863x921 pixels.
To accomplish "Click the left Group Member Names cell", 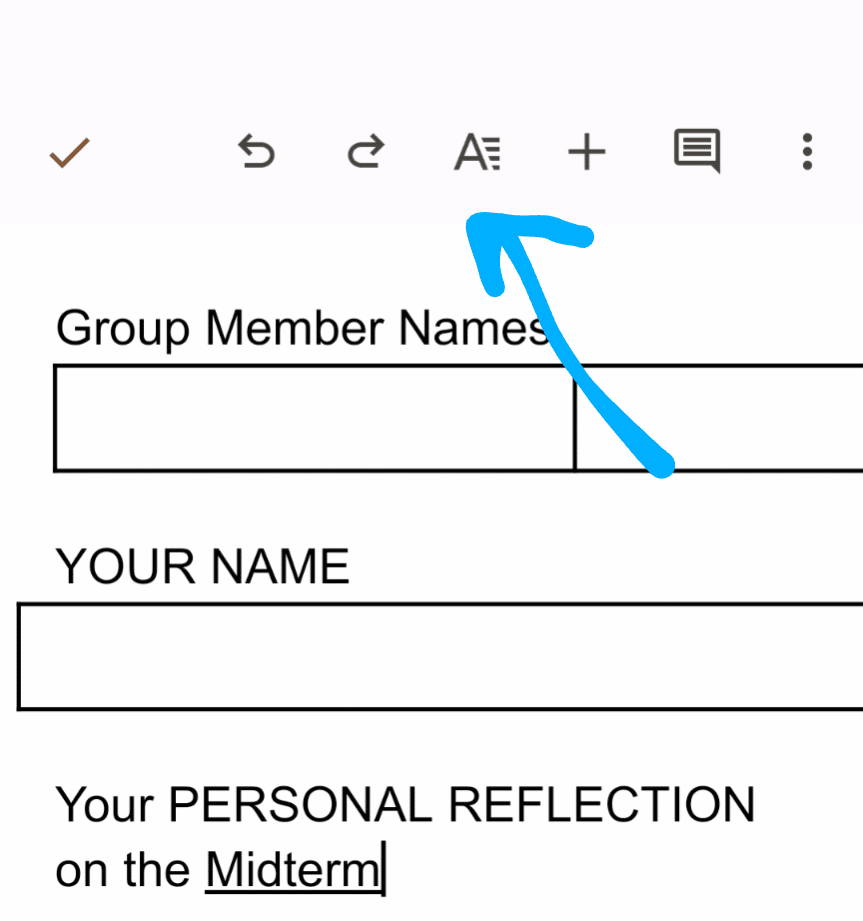I will coord(314,417).
